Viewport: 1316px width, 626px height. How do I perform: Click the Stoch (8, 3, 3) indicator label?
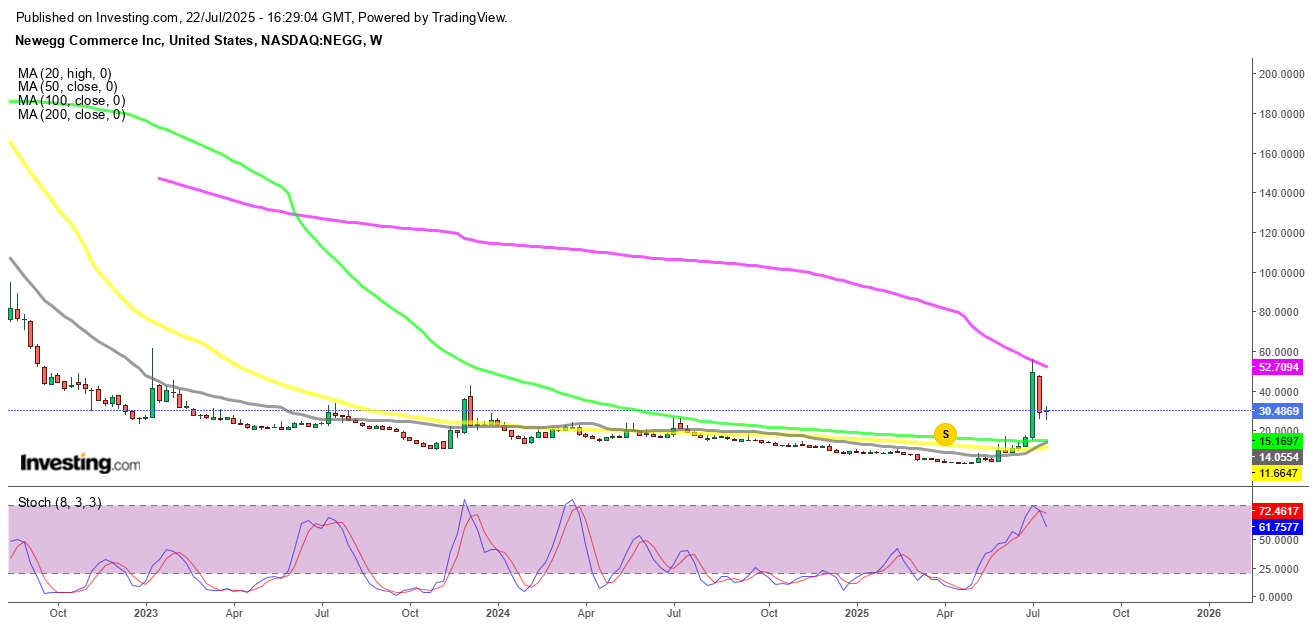pyautogui.click(x=59, y=502)
